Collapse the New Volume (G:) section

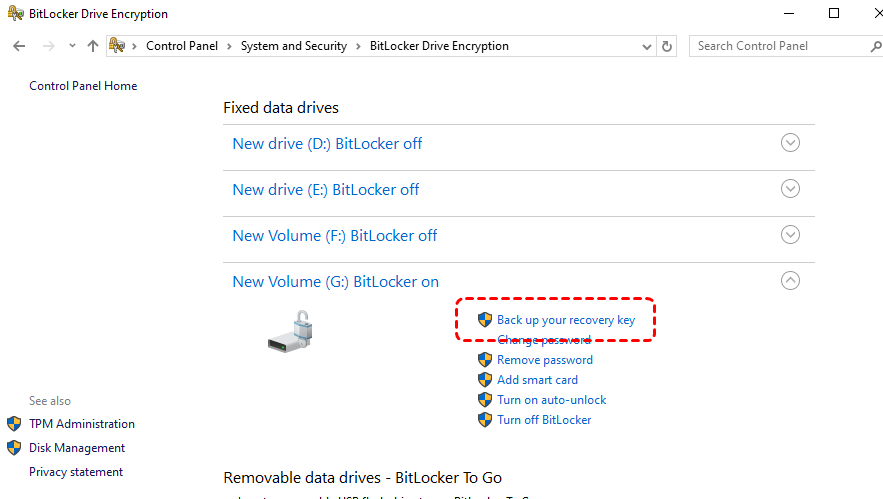click(x=790, y=281)
